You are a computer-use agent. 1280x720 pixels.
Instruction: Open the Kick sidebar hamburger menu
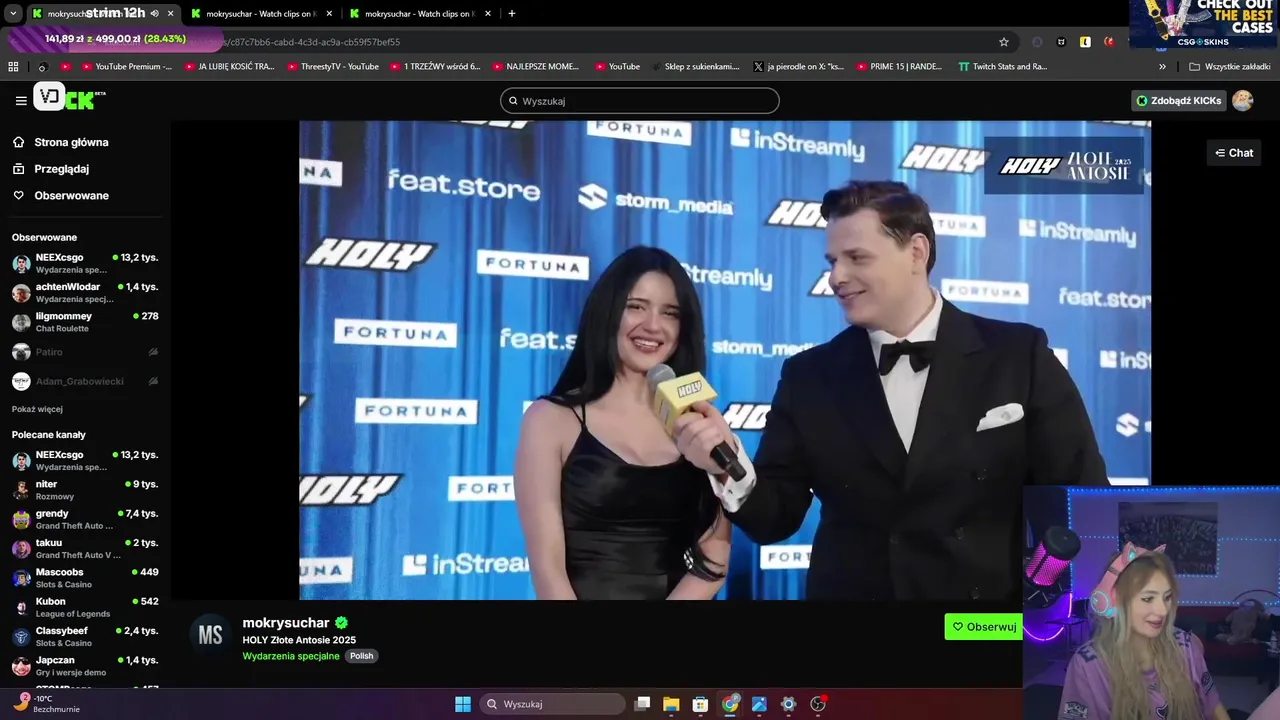(x=21, y=100)
